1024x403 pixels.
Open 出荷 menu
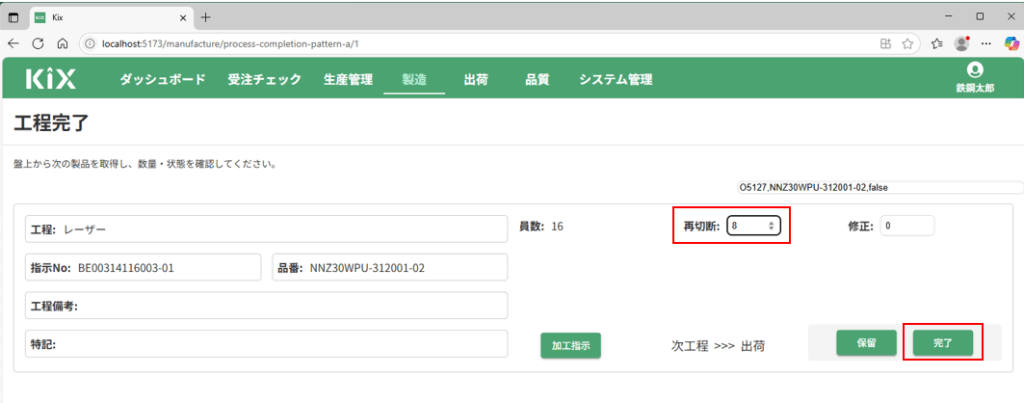click(476, 80)
